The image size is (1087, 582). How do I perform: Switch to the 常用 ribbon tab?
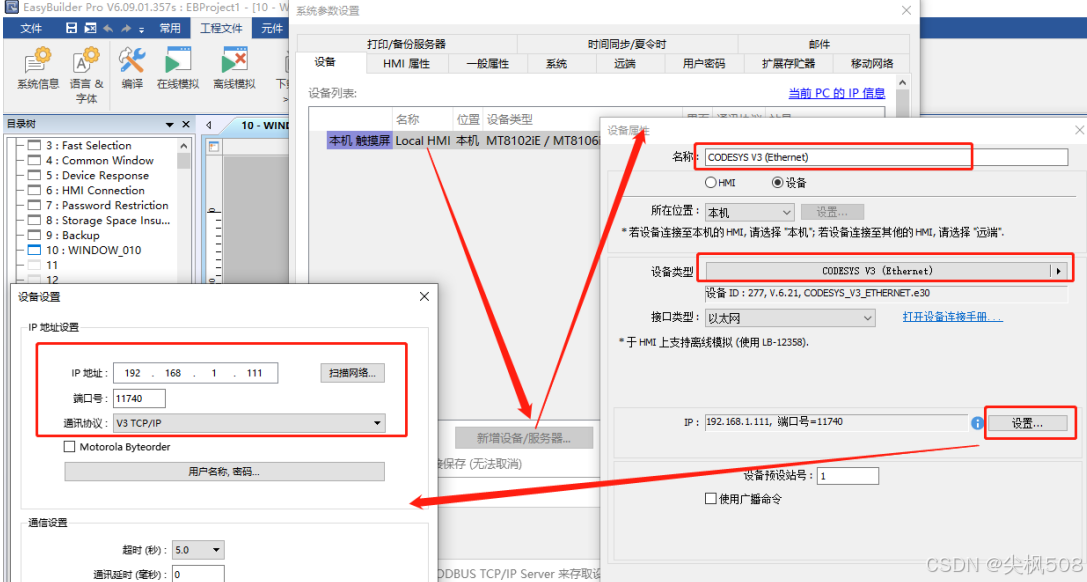point(170,28)
